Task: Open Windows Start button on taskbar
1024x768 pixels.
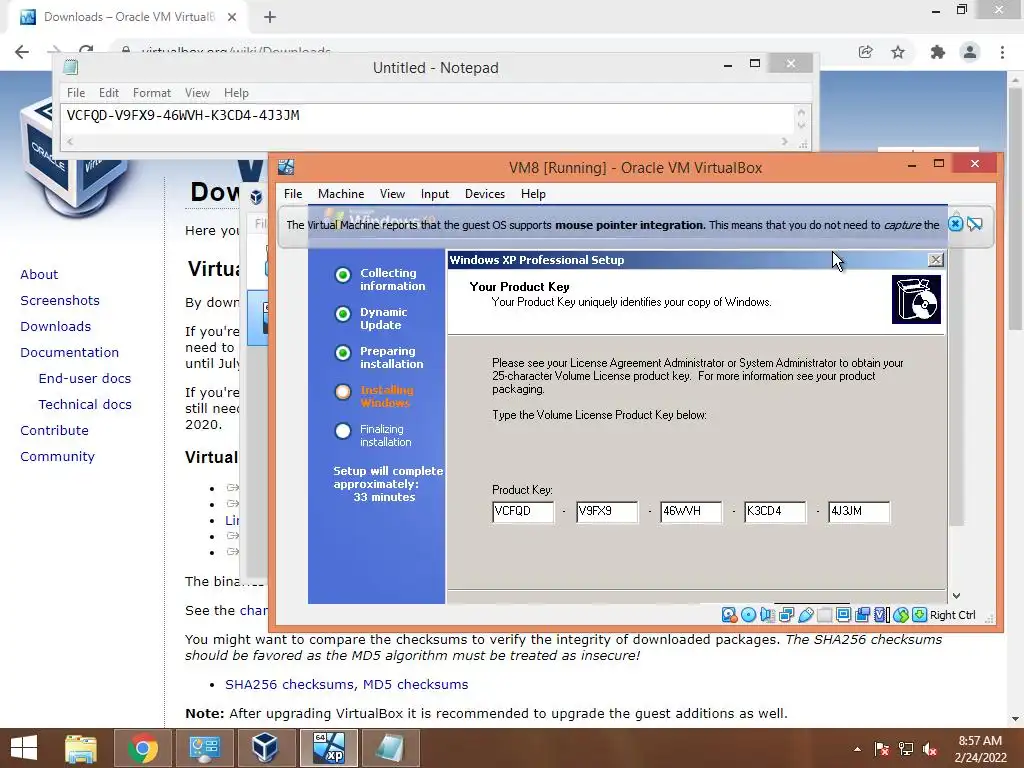Action: [x=24, y=748]
